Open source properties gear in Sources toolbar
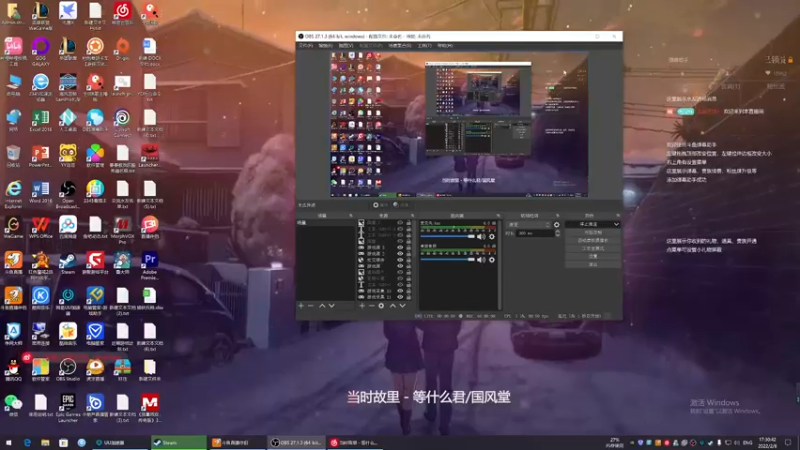The image size is (800, 450). click(x=381, y=306)
